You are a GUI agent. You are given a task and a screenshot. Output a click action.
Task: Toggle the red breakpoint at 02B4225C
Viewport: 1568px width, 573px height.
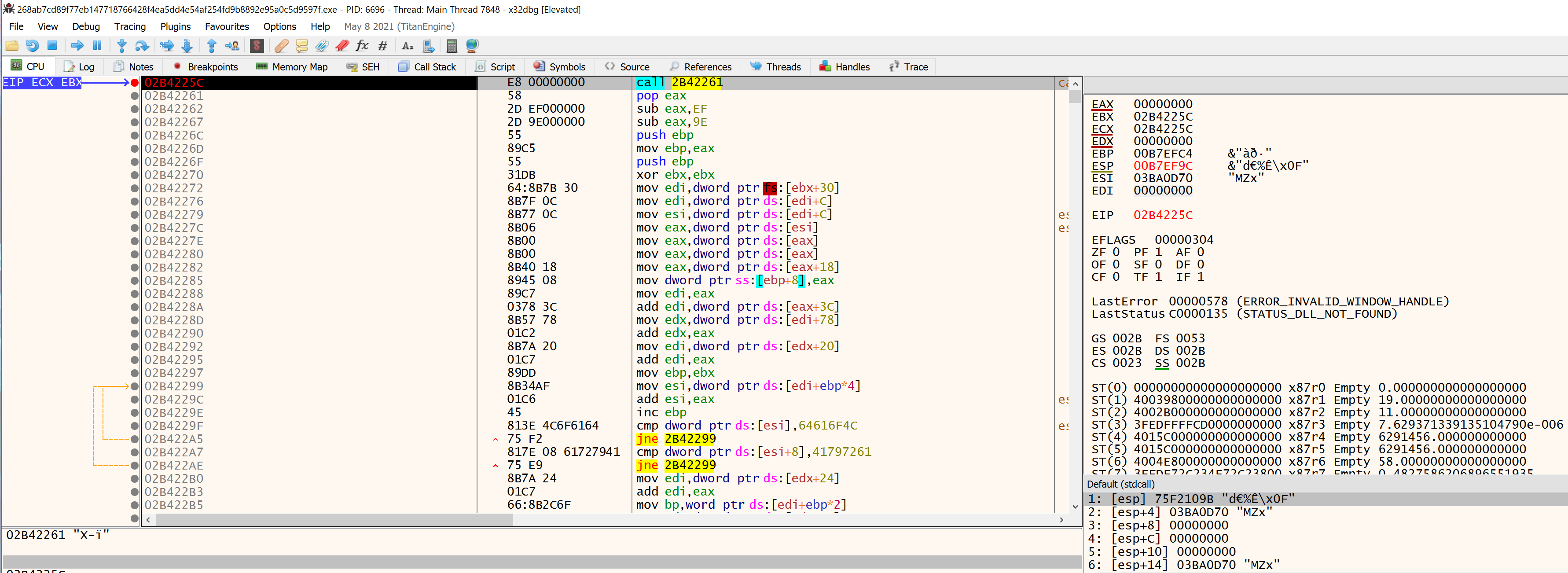135,83
